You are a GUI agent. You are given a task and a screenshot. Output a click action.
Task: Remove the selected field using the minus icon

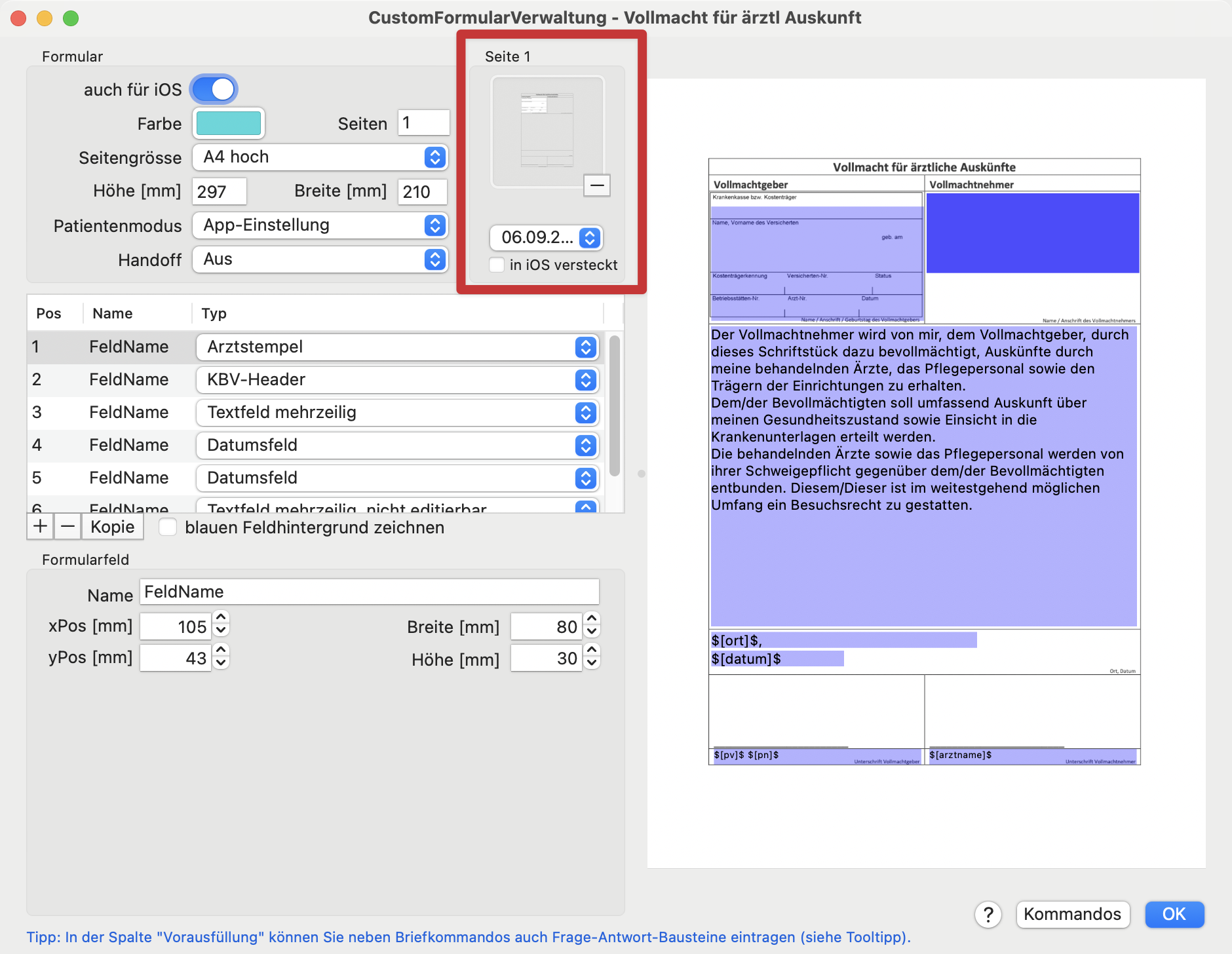point(67,526)
